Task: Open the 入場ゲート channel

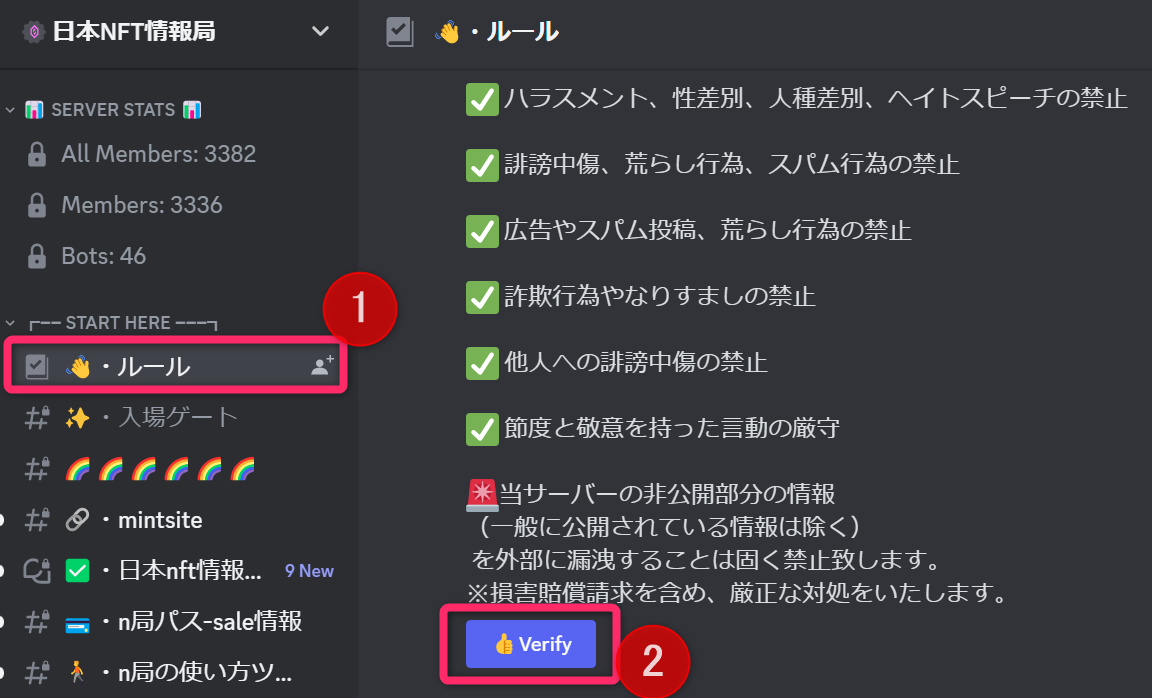Action: (175, 417)
